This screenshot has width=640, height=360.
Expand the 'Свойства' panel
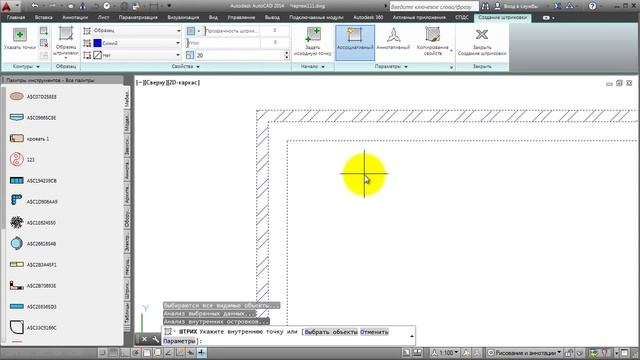[186, 67]
